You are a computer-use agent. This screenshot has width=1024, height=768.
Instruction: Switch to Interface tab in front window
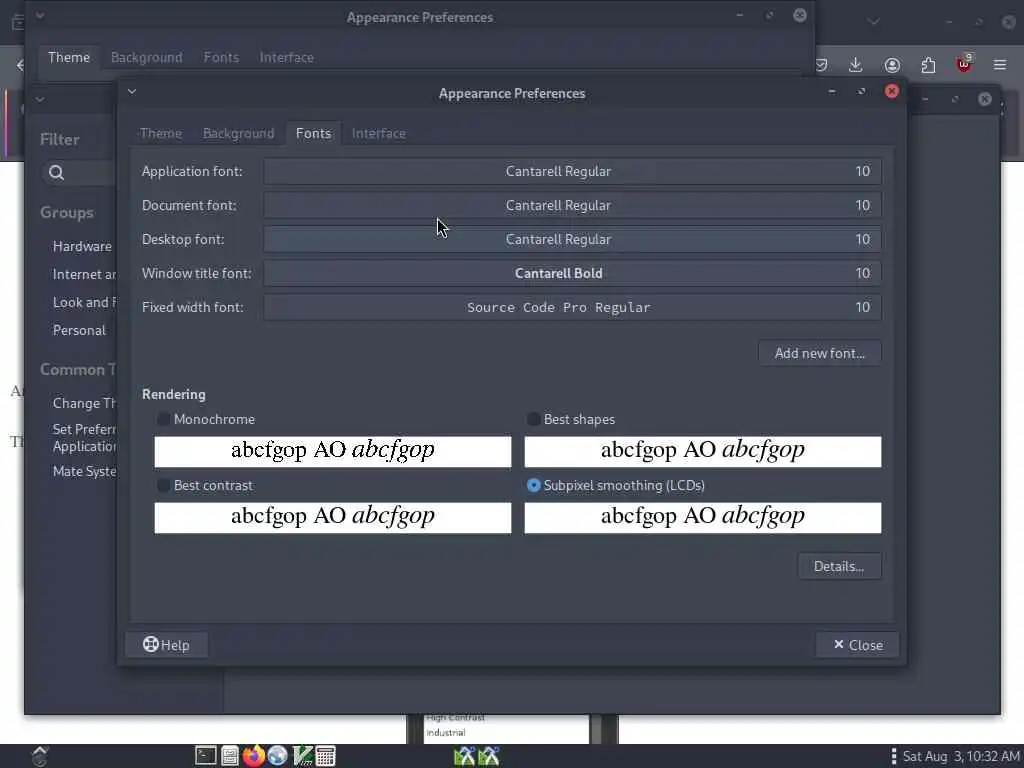379,133
